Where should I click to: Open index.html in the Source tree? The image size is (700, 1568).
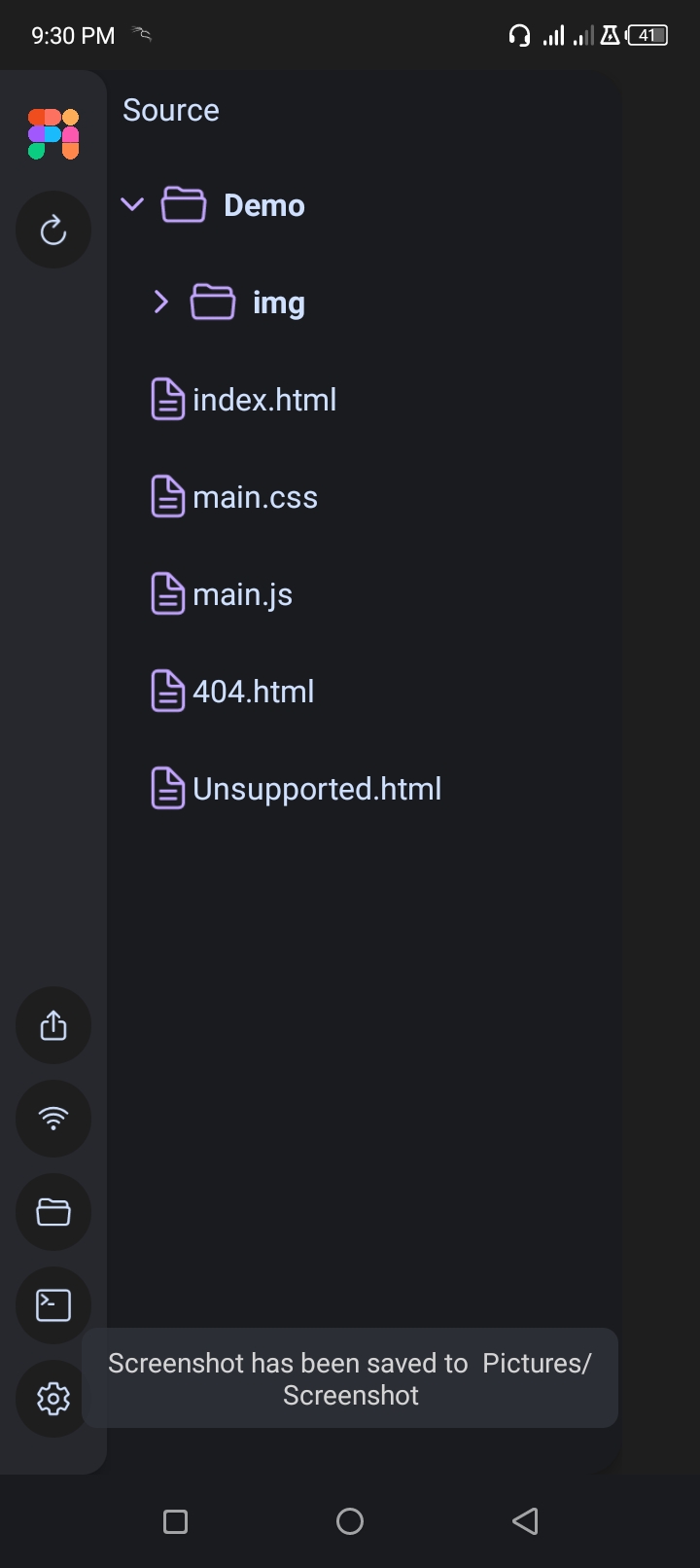click(264, 399)
